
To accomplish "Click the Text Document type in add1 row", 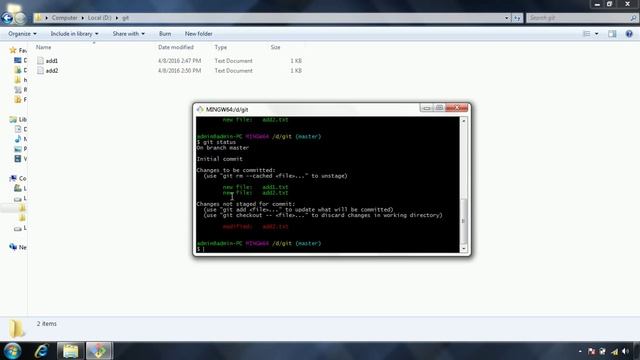I will coord(233,61).
